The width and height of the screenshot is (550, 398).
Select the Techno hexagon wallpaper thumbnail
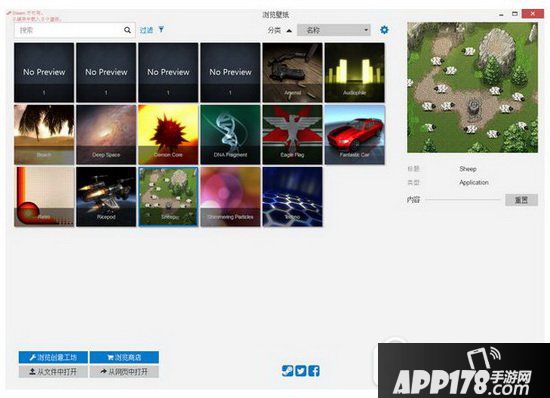click(292, 197)
